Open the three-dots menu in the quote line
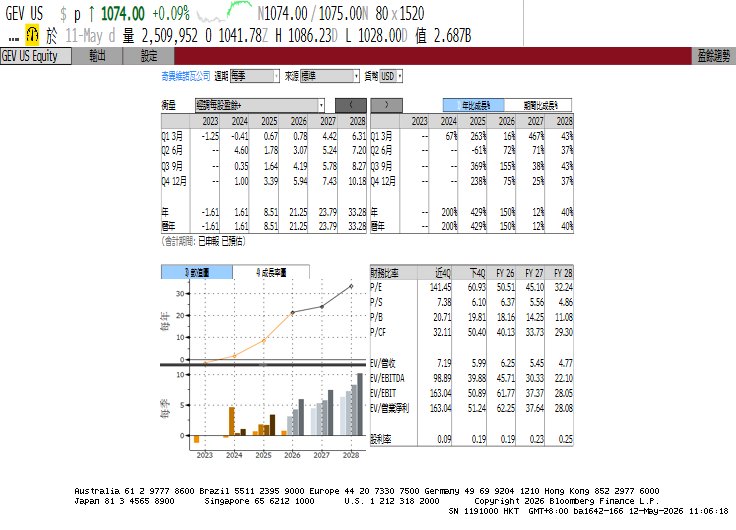Screen dimensions: 736x530 pos(14,38)
